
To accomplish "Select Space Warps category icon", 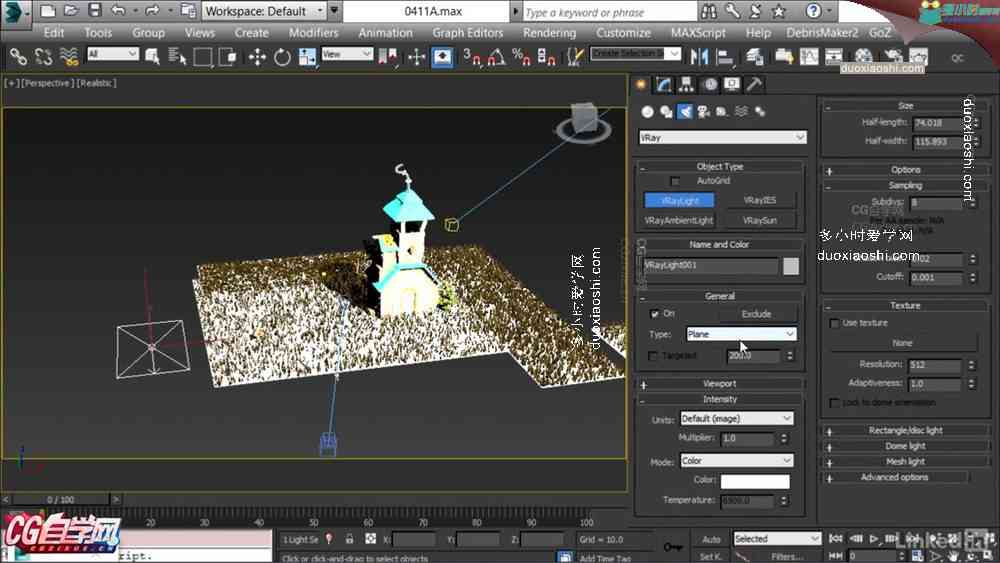I will pyautogui.click(x=741, y=112).
